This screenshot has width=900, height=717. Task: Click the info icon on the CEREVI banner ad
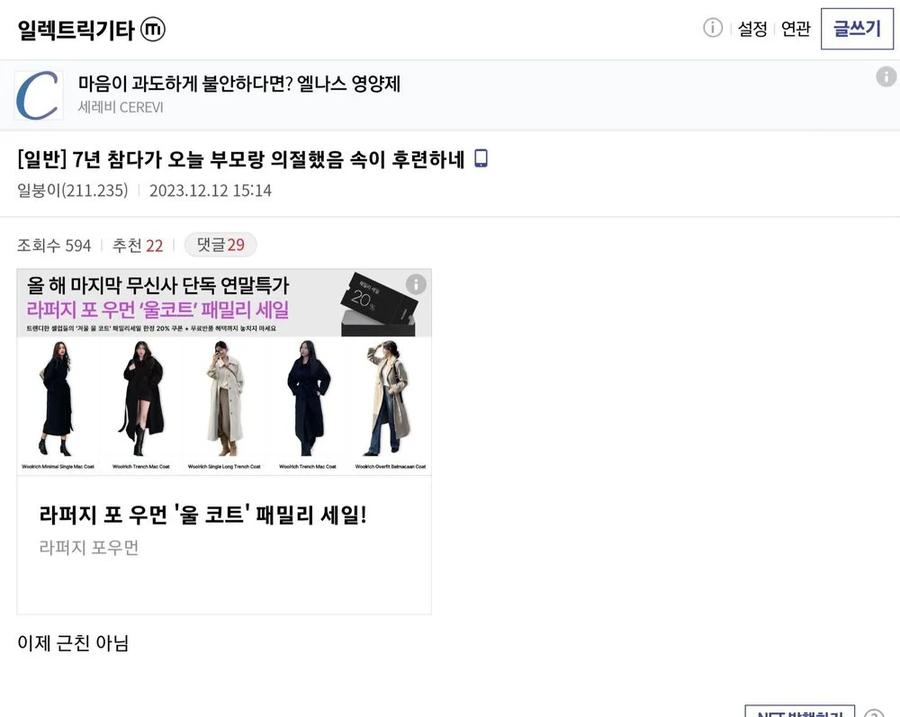coord(886,75)
